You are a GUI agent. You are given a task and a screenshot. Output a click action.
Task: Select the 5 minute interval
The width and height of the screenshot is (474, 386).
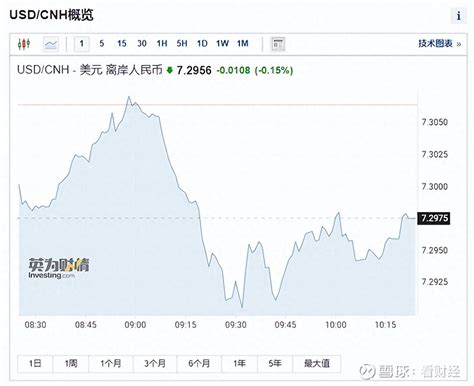point(102,44)
